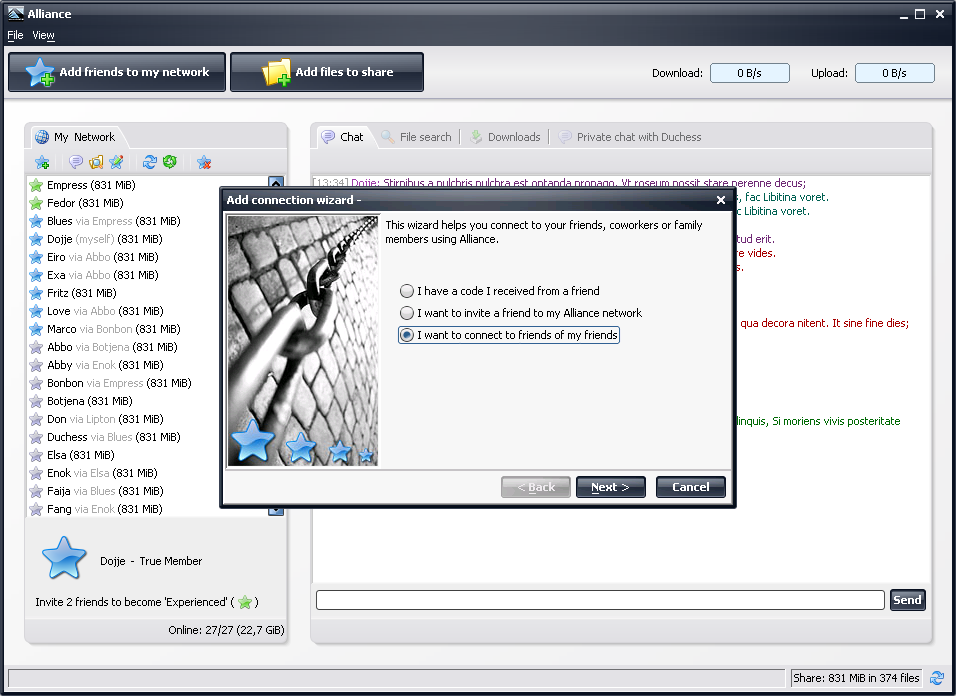Click the Alliance logo in the title bar
The width and height of the screenshot is (956, 696).
click(15, 13)
